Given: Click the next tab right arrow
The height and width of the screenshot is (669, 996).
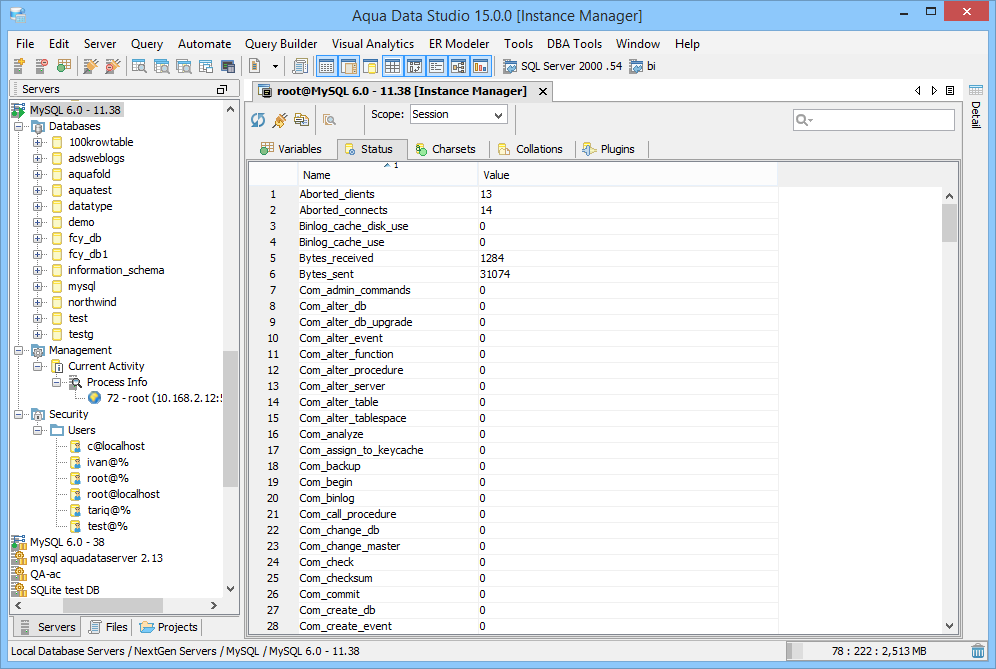Looking at the screenshot, I should pyautogui.click(x=934, y=91).
